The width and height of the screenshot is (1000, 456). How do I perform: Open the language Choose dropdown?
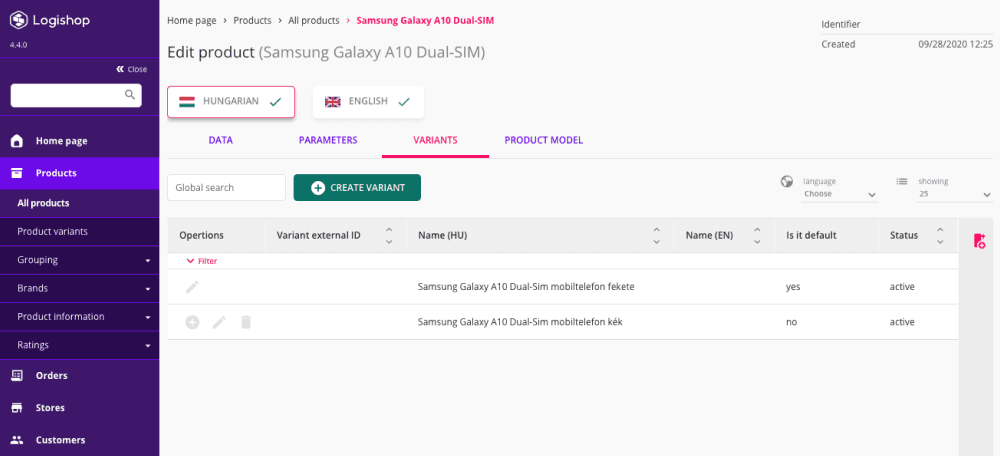(x=840, y=194)
